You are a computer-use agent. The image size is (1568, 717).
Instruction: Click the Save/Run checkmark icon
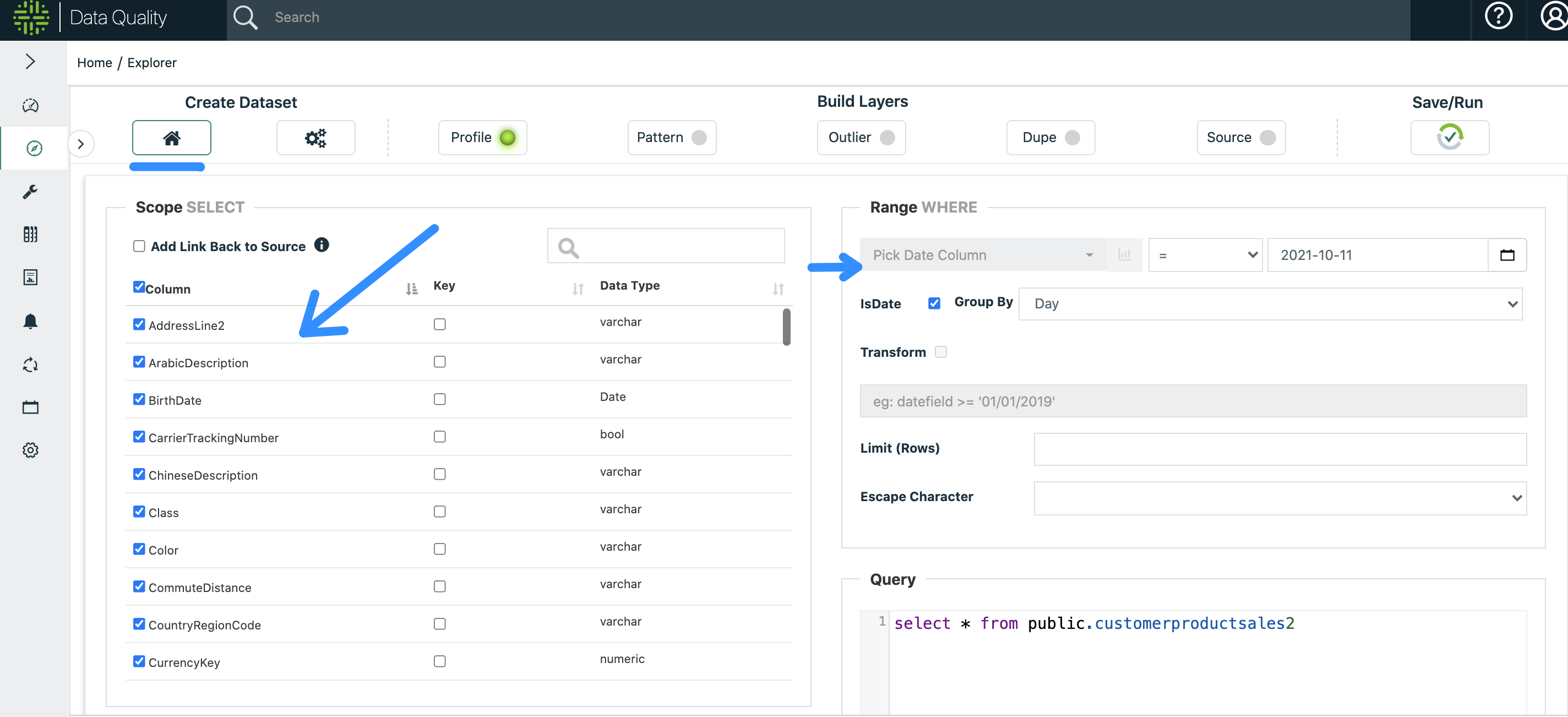click(1449, 138)
